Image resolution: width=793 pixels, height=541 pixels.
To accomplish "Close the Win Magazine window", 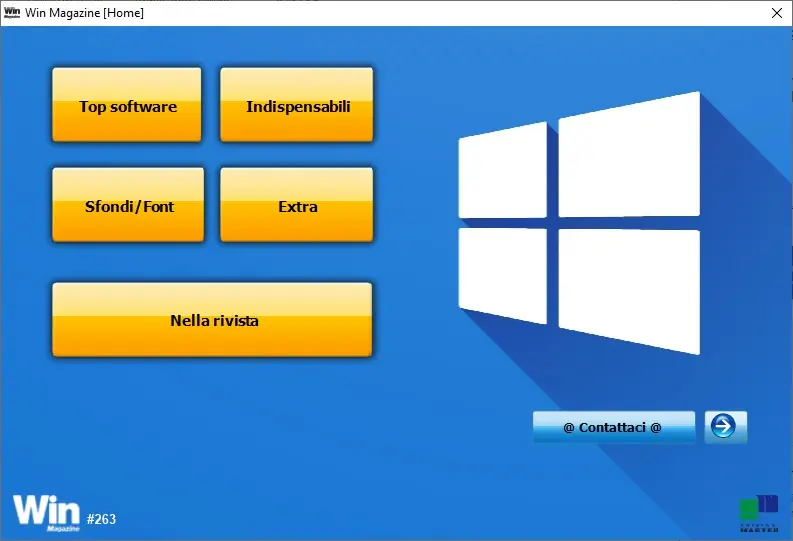I will [x=777, y=13].
